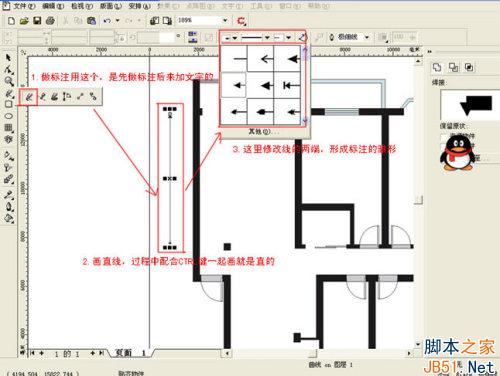Click the Trim shaping icon in docker

[453, 67]
